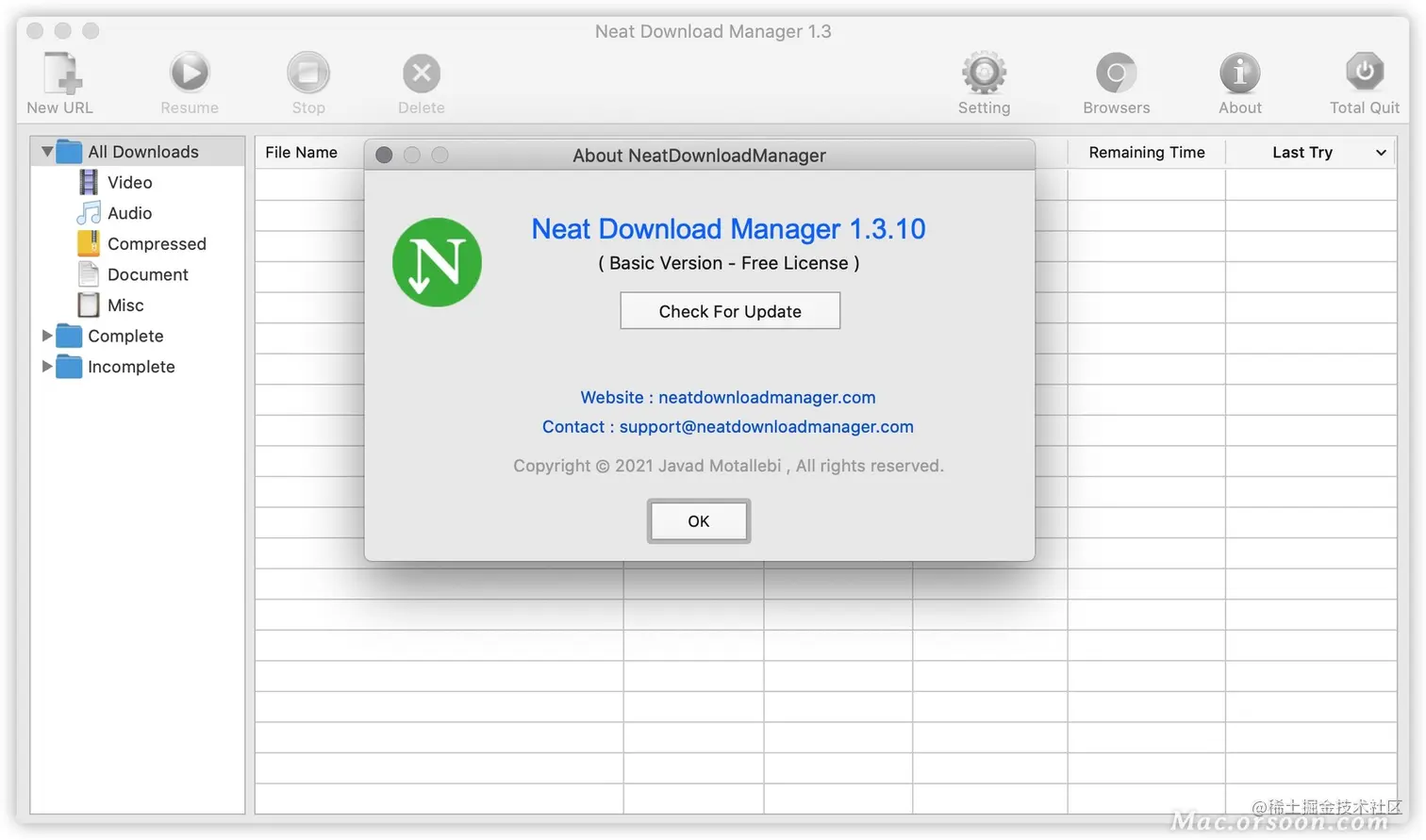
Task: Select the Misc file icon
Action: click(89, 305)
